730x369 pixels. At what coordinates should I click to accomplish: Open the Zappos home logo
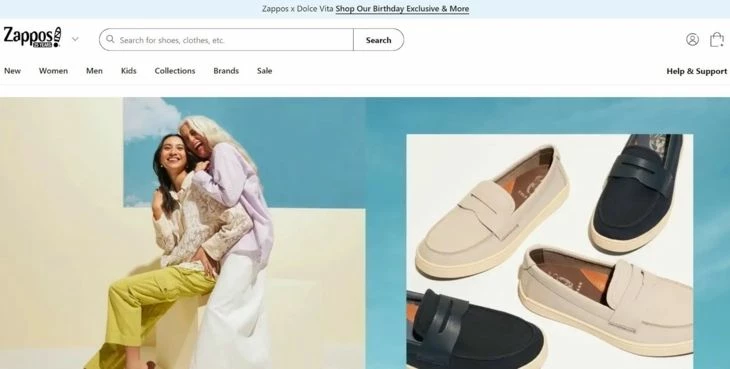[x=33, y=37]
